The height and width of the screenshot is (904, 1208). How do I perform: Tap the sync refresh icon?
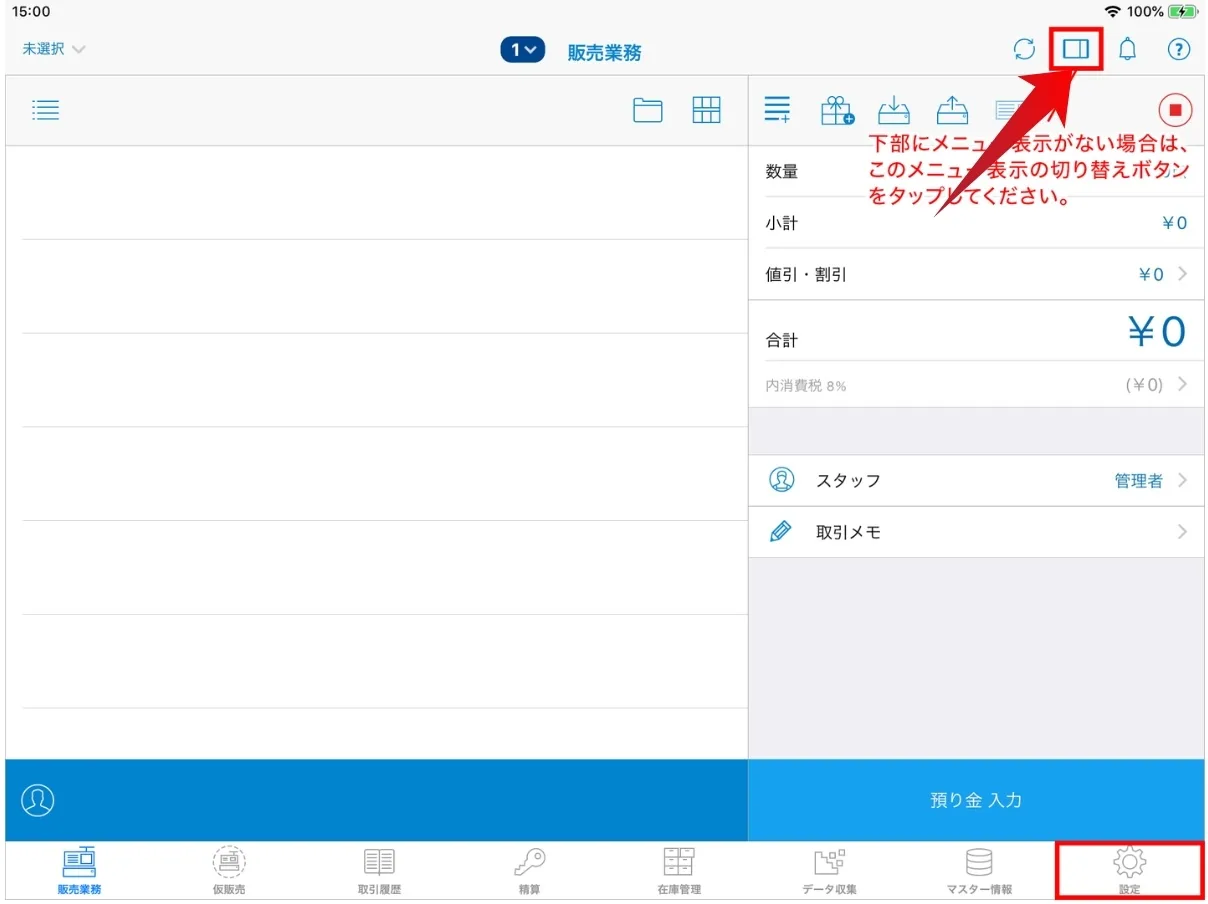pos(1024,50)
